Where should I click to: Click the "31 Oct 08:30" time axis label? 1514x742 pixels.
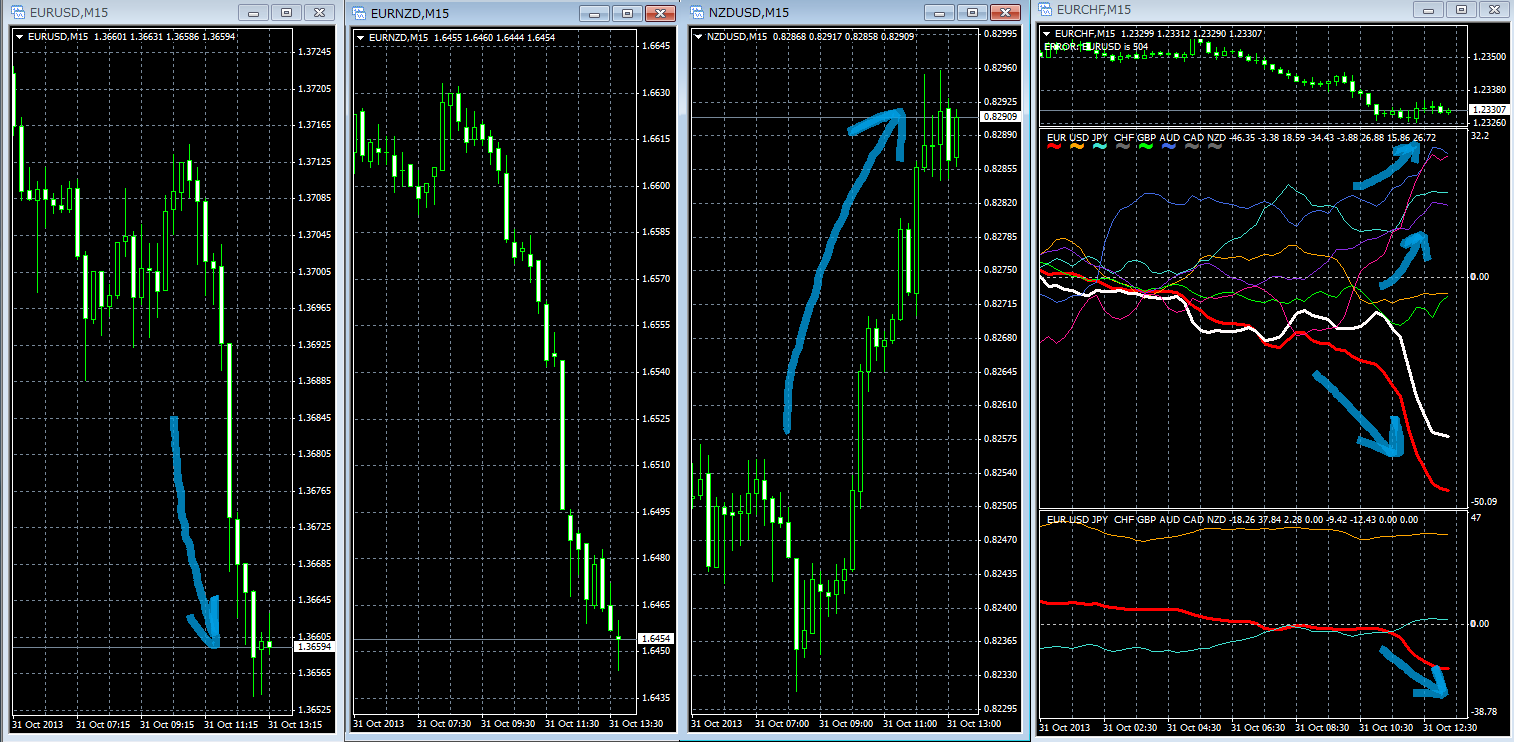click(x=1320, y=727)
